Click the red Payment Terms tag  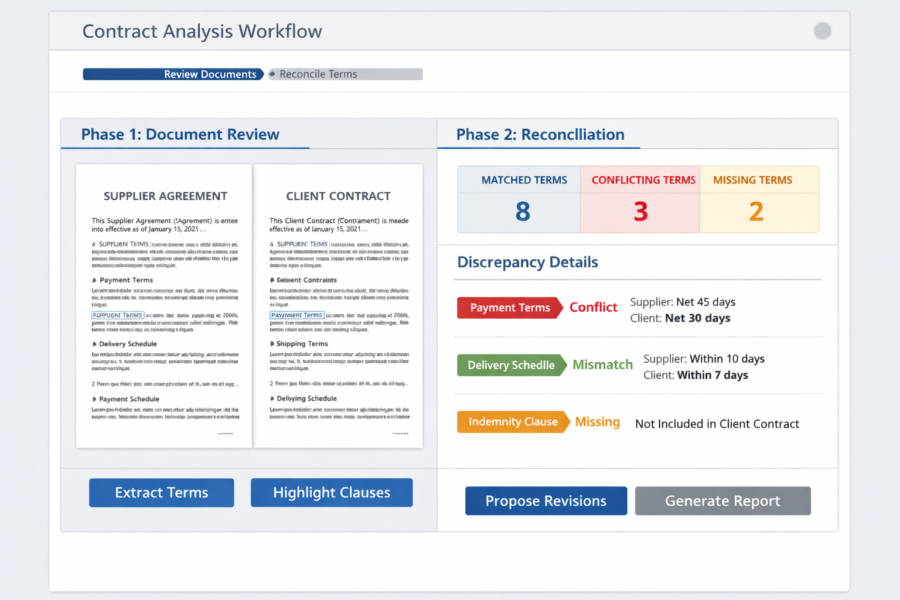click(510, 308)
